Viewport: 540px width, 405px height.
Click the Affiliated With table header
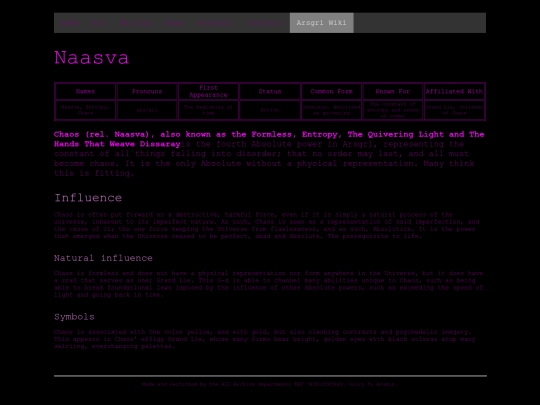point(454,91)
